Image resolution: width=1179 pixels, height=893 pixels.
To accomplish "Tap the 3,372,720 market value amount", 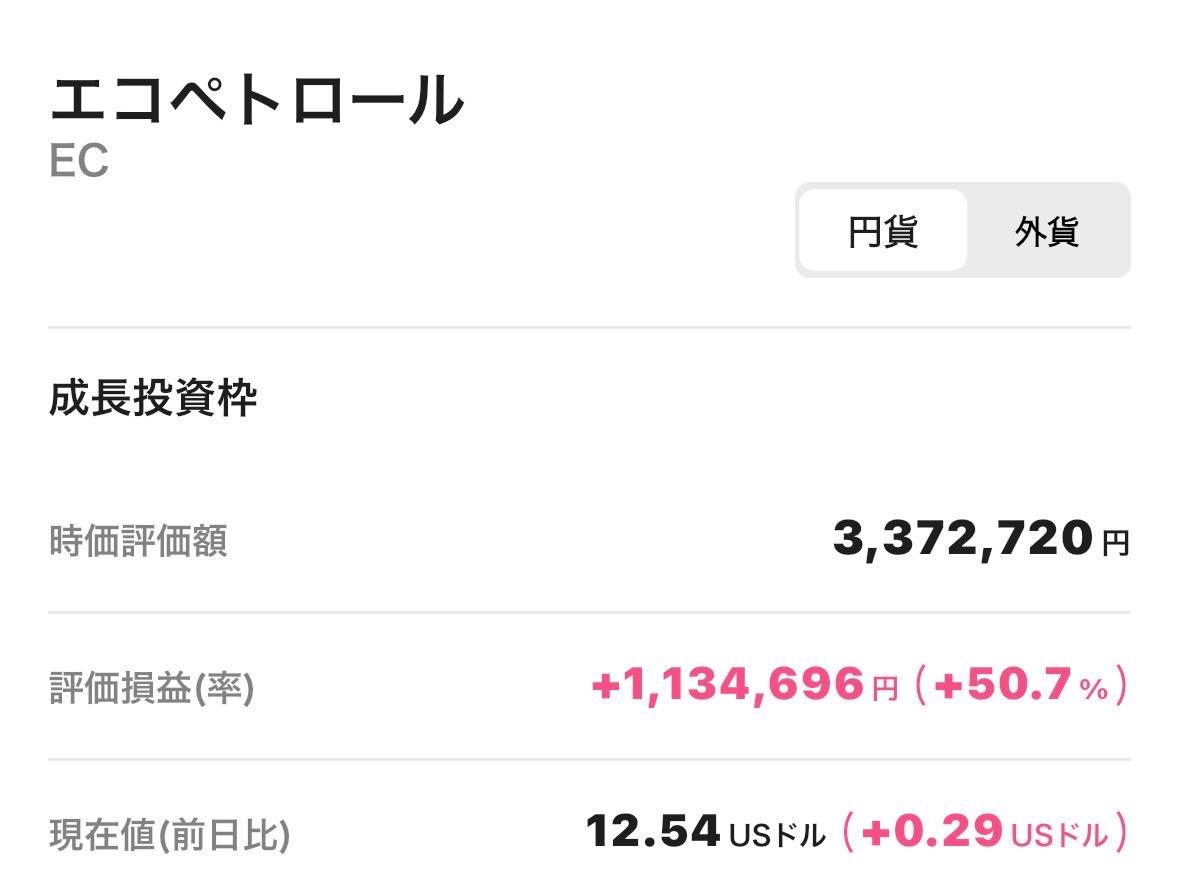I will pos(962,538).
